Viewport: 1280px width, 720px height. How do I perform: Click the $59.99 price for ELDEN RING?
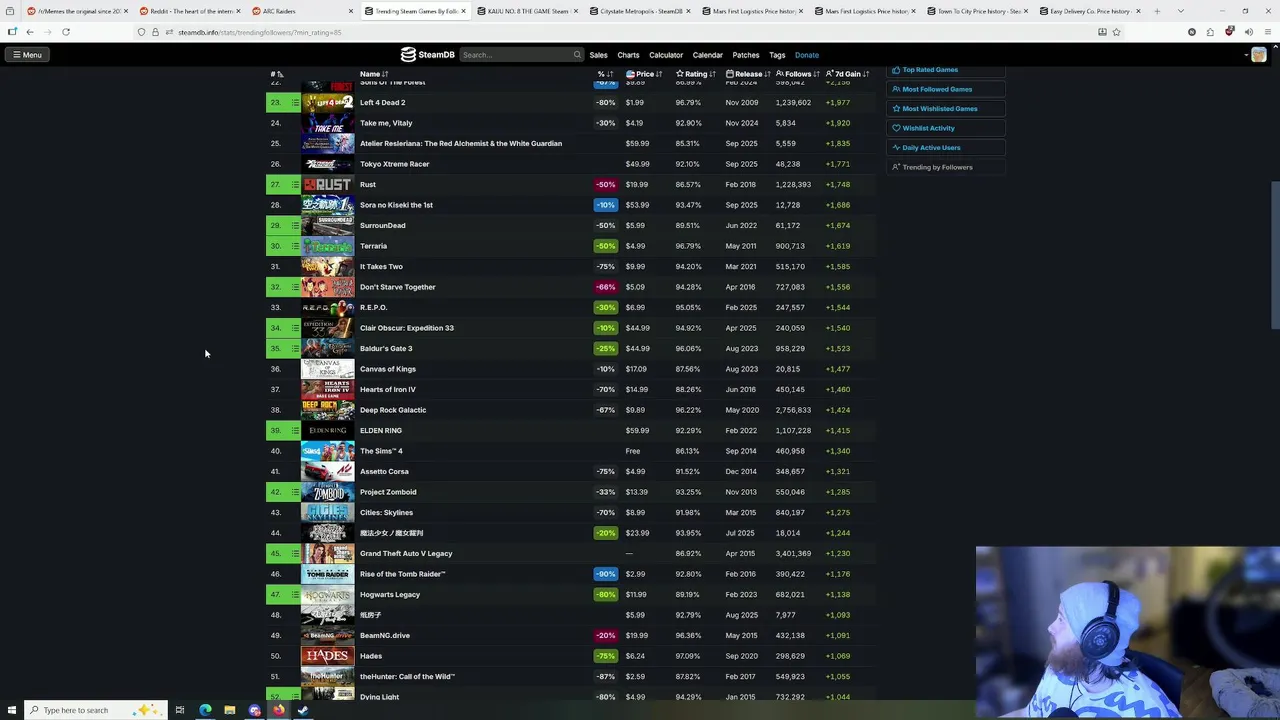(637, 431)
